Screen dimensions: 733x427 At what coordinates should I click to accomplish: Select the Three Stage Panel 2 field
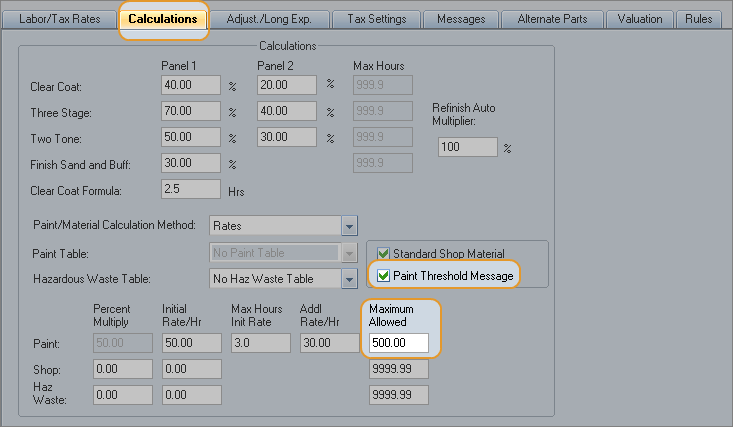pyautogui.click(x=288, y=111)
